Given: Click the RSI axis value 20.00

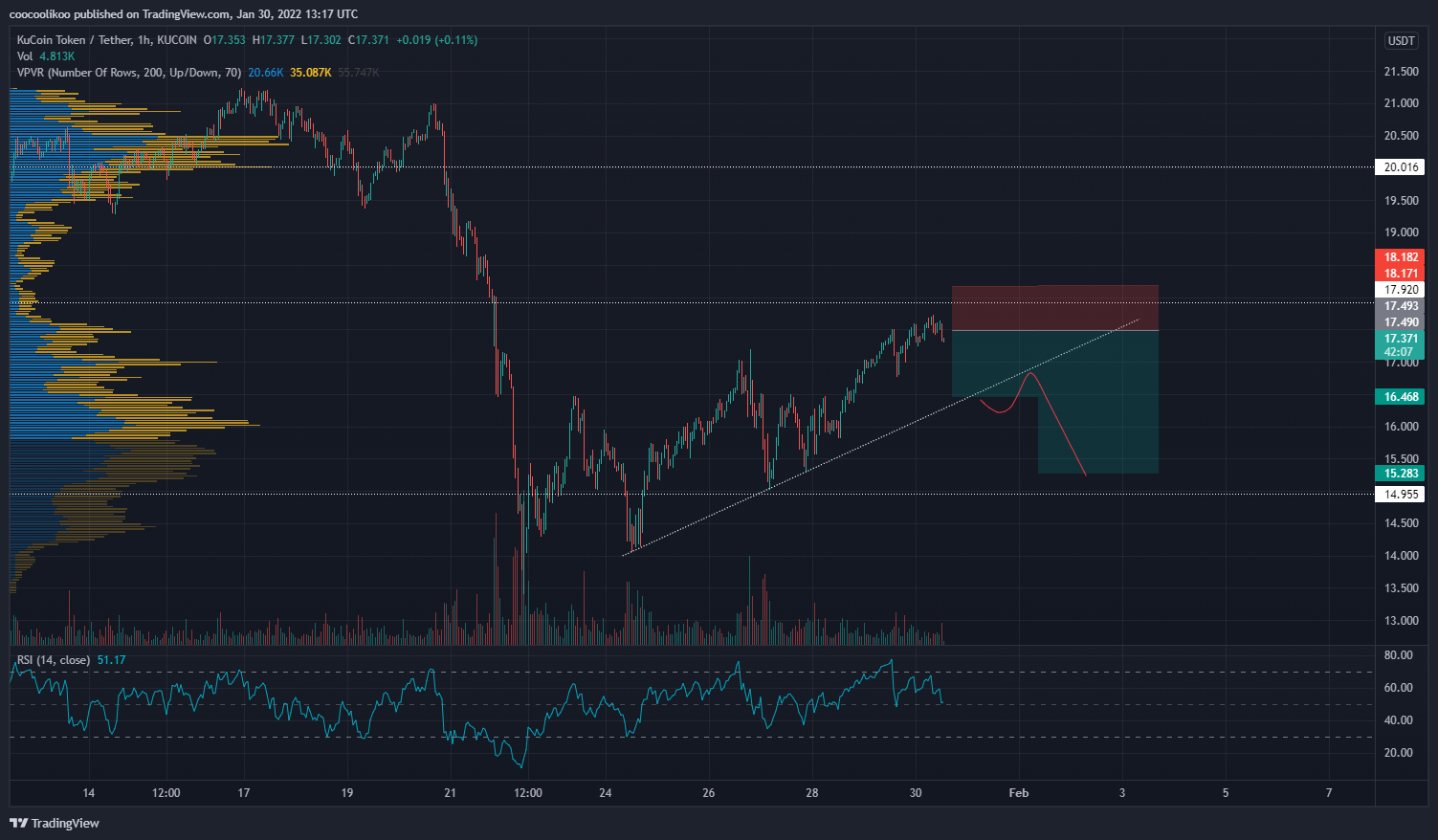Looking at the screenshot, I should point(1399,753).
